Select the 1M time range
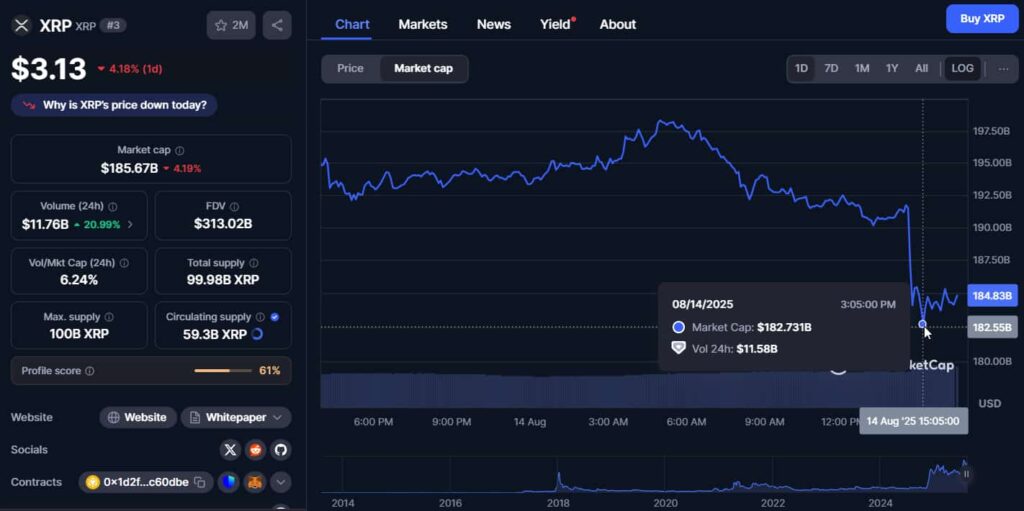This screenshot has width=1024, height=511. (x=862, y=68)
